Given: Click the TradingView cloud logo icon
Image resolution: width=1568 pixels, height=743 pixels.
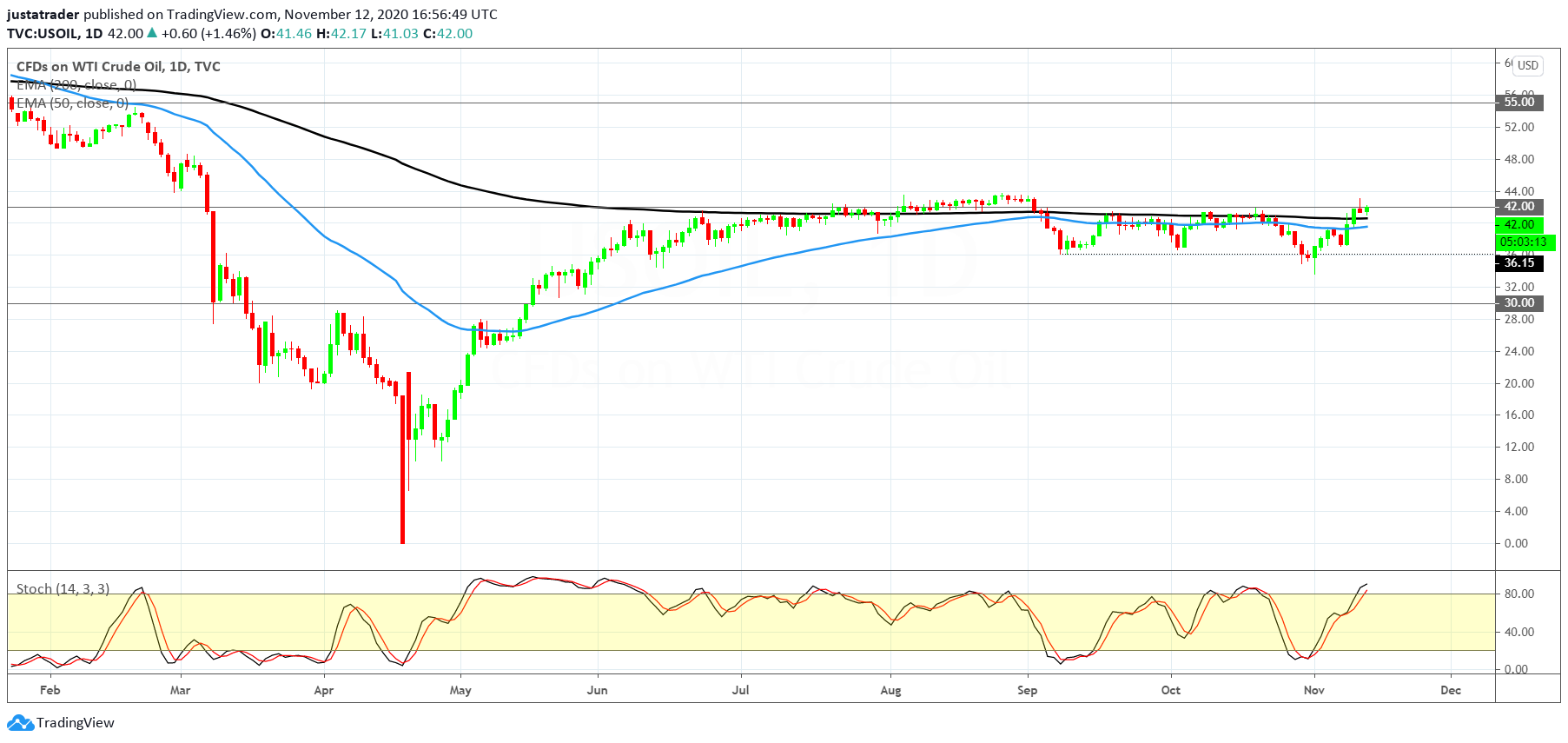Looking at the screenshot, I should pos(20,723).
